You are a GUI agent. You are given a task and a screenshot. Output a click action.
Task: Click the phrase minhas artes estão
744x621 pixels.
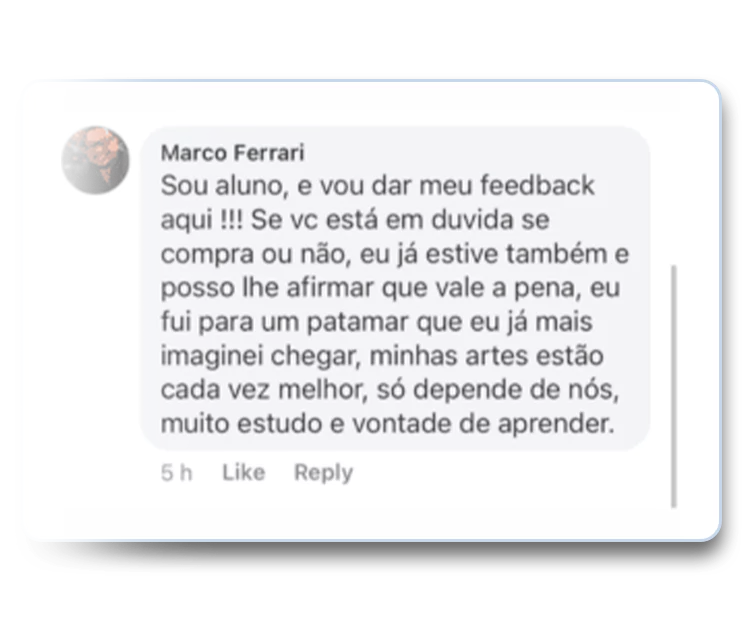coord(486,356)
